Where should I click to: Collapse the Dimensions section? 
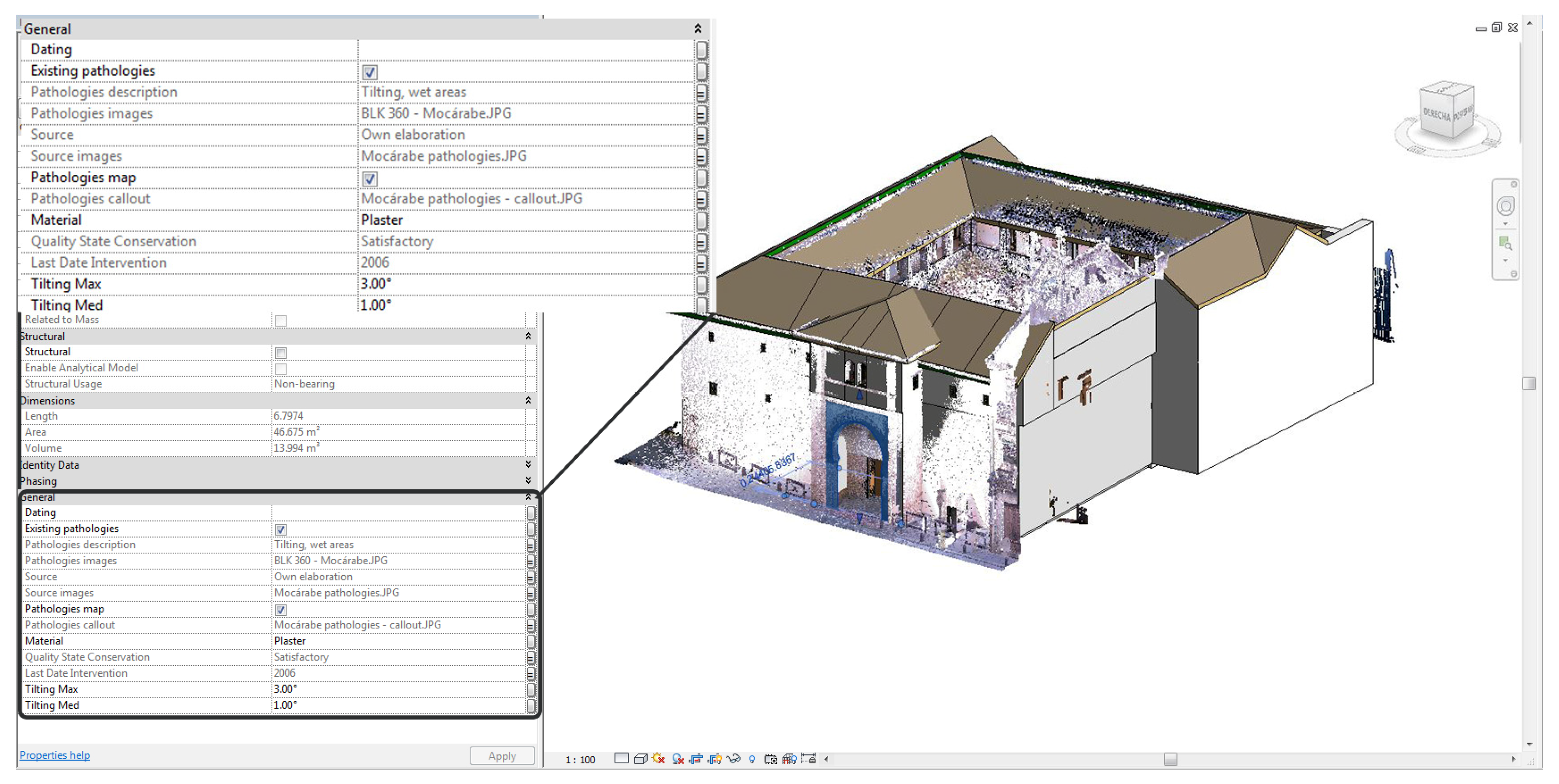pyautogui.click(x=528, y=401)
